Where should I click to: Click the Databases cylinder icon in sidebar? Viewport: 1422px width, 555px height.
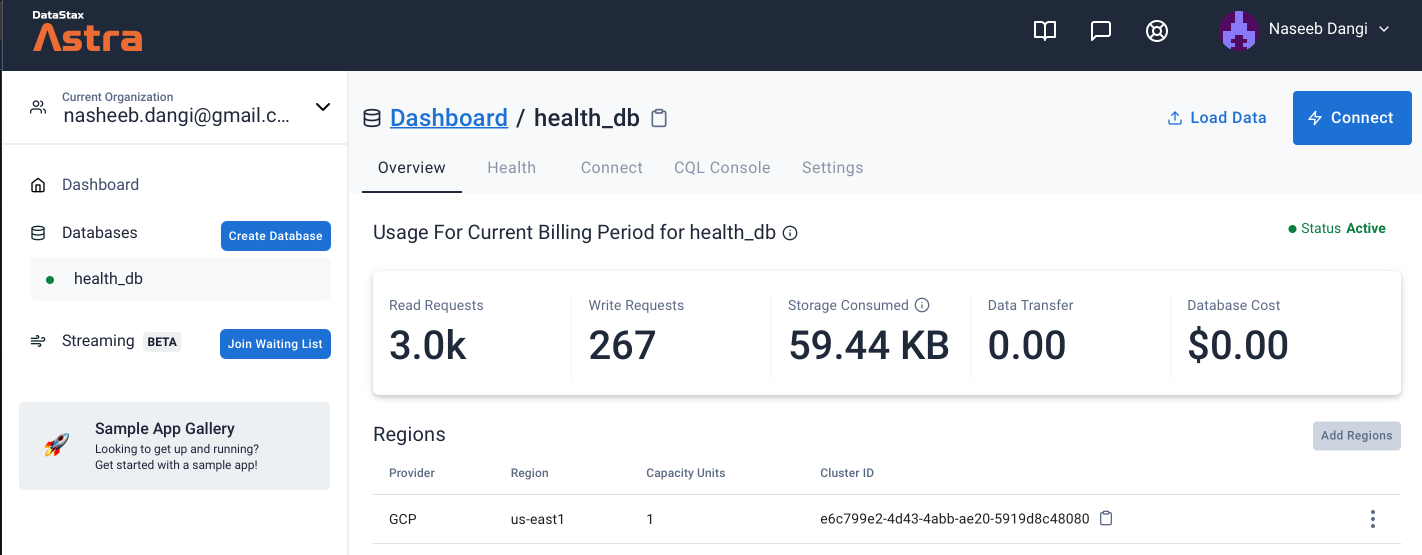38,233
